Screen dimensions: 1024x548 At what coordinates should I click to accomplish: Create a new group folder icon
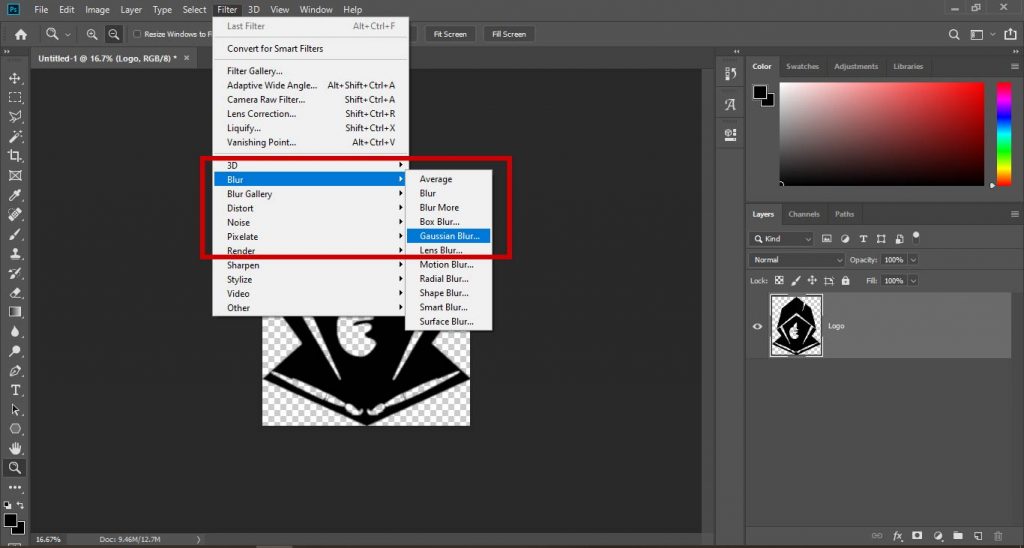[957, 536]
